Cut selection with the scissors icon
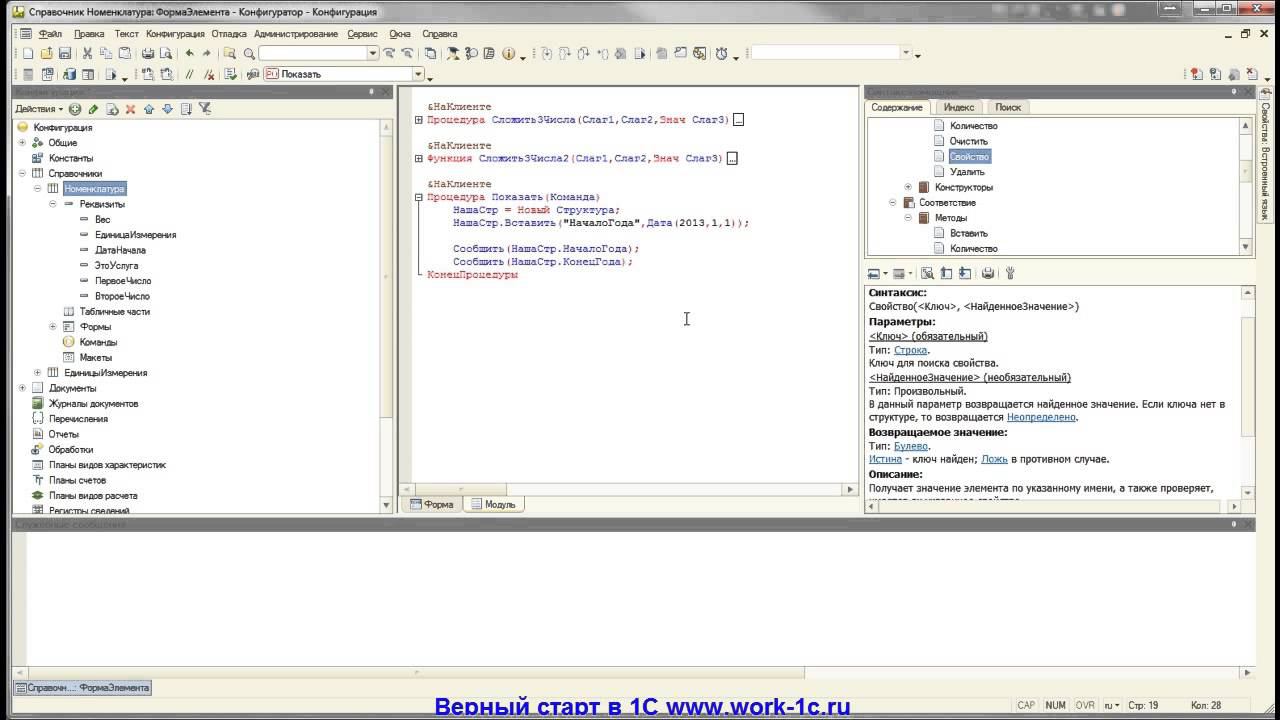1280x720 pixels. pos(87,53)
